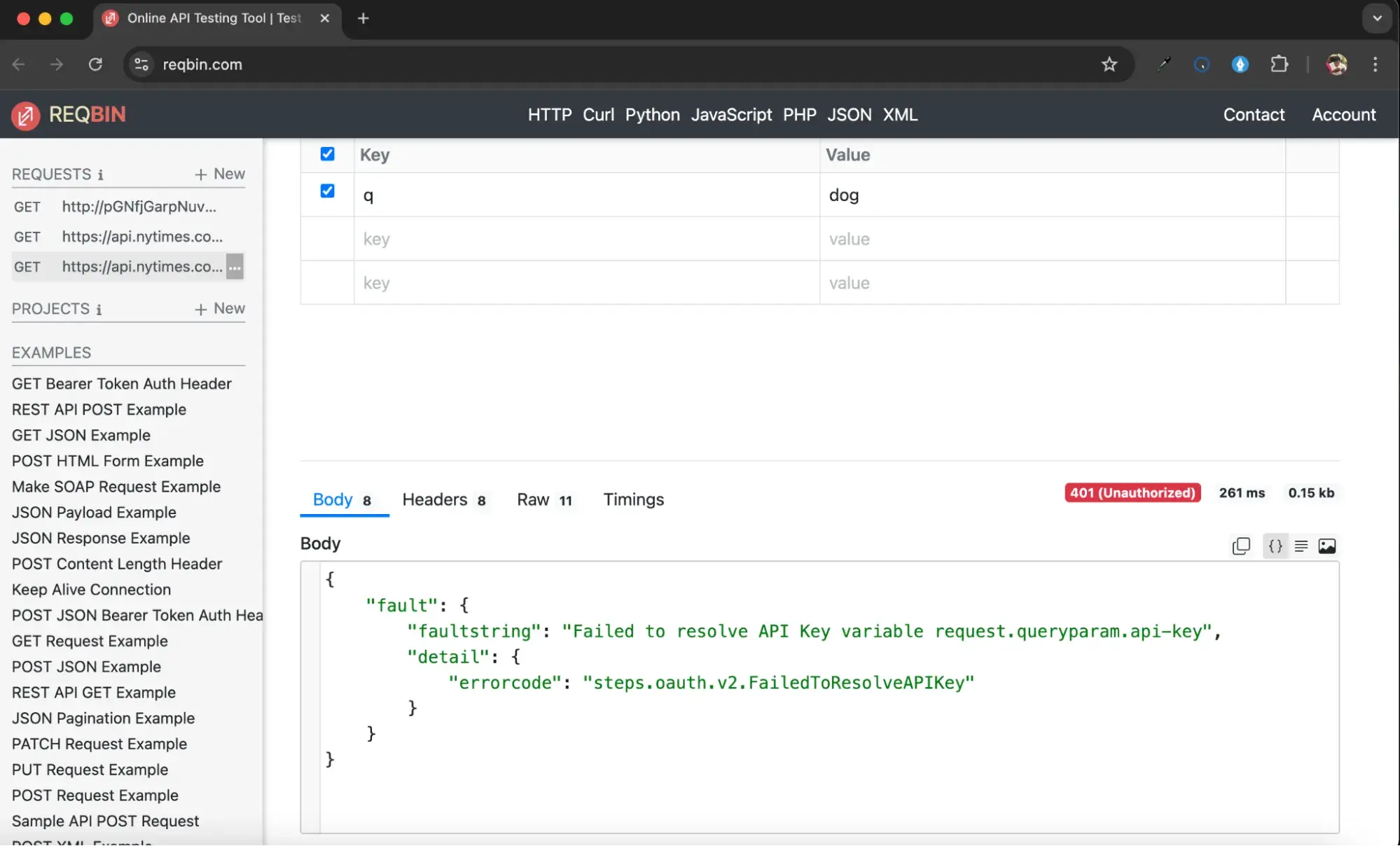Screen dimensions: 1400x846
Task: Open the HTTP menu item
Action: click(550, 115)
